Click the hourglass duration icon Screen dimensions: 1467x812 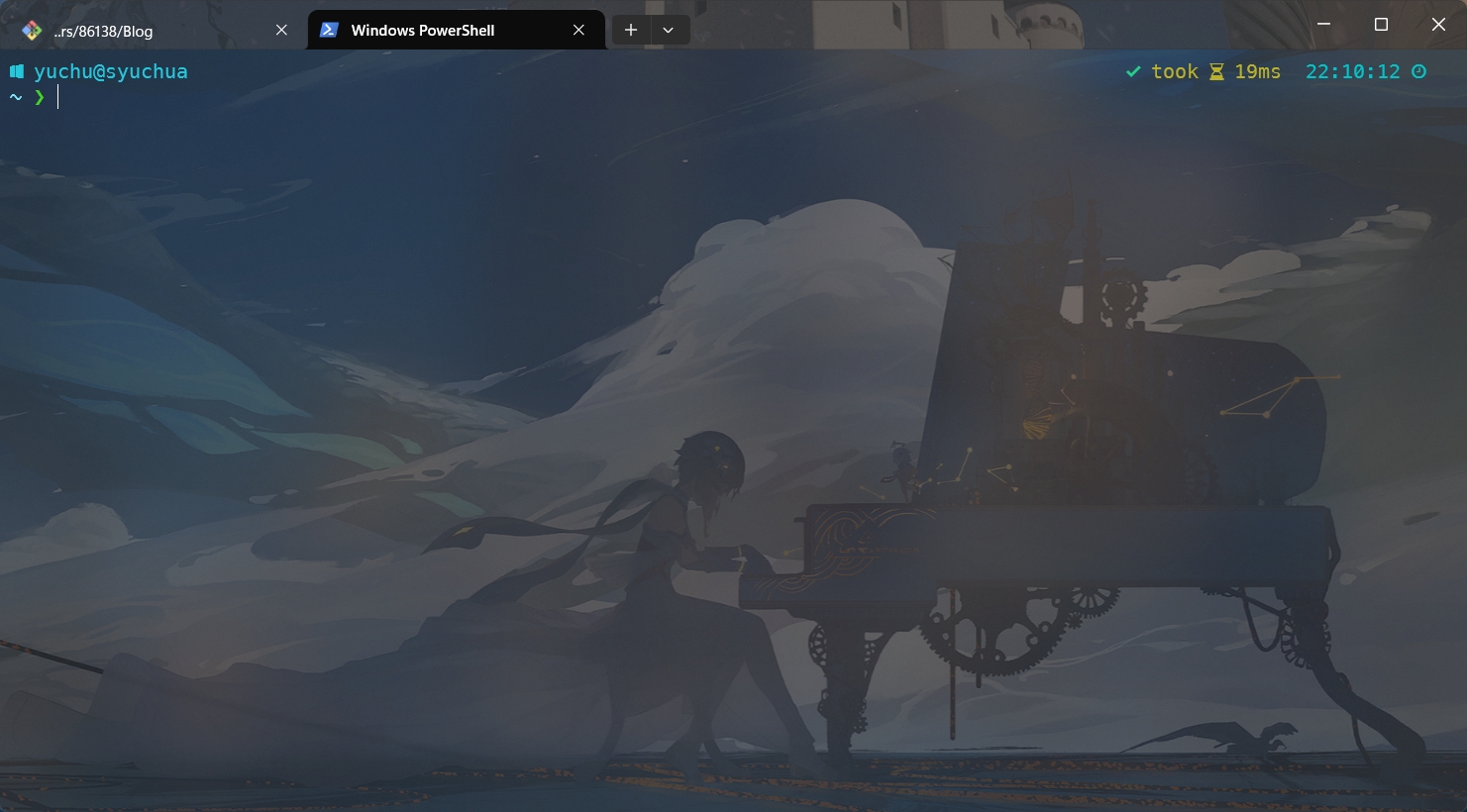pos(1216,71)
